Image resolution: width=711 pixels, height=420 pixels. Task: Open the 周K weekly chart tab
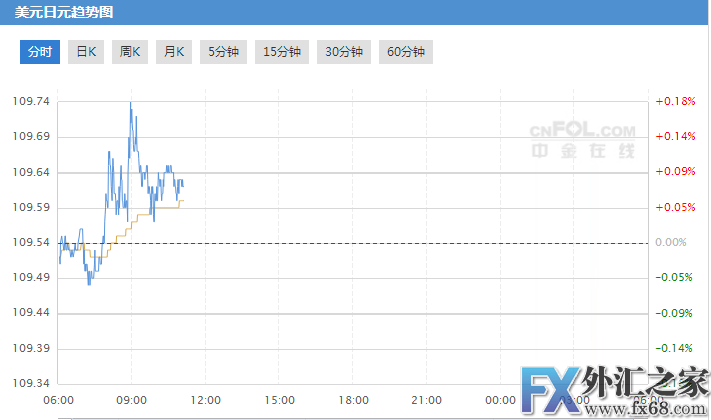click(131, 52)
